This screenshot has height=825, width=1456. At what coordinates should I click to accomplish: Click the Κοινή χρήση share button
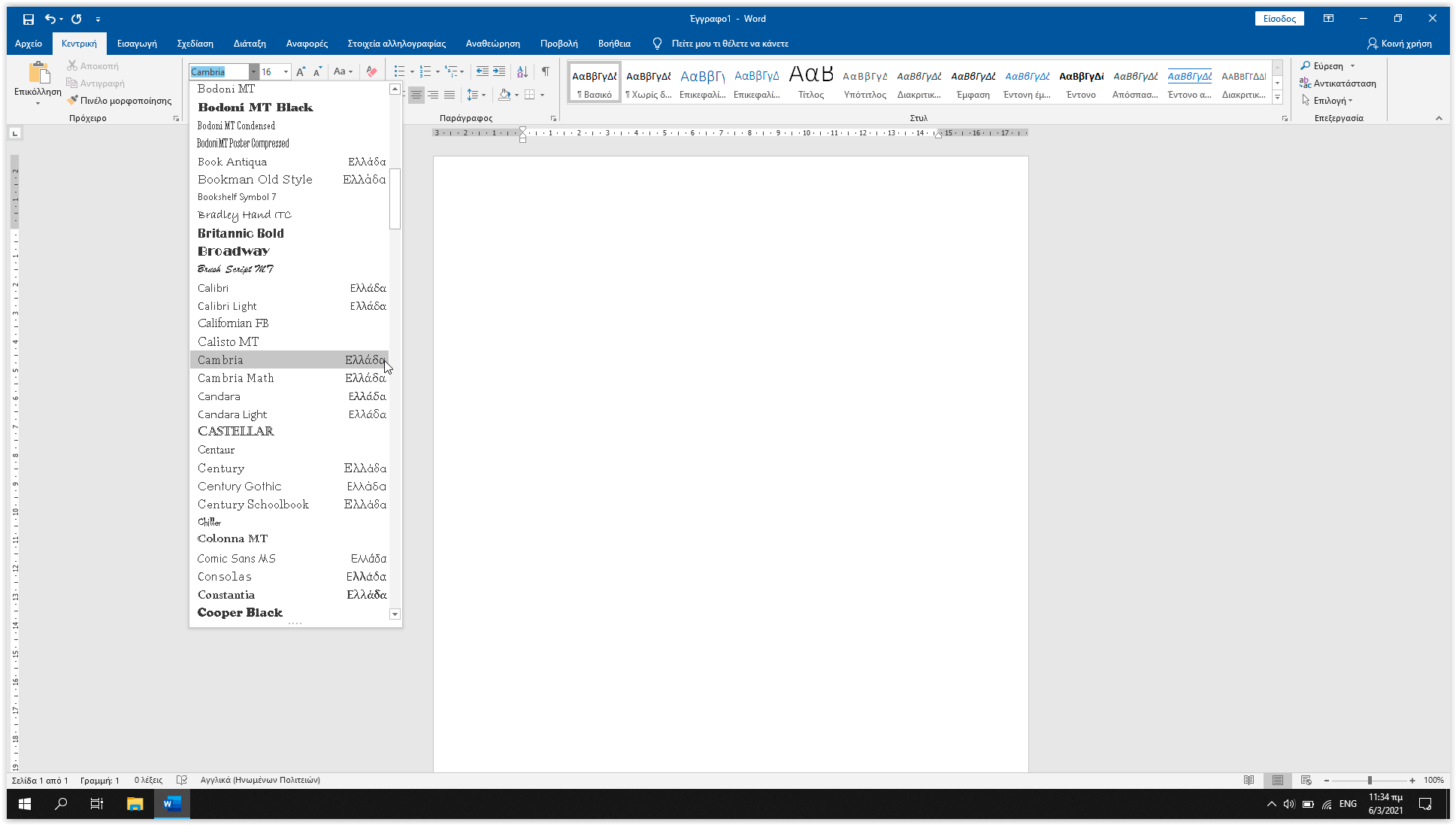[x=1400, y=44]
